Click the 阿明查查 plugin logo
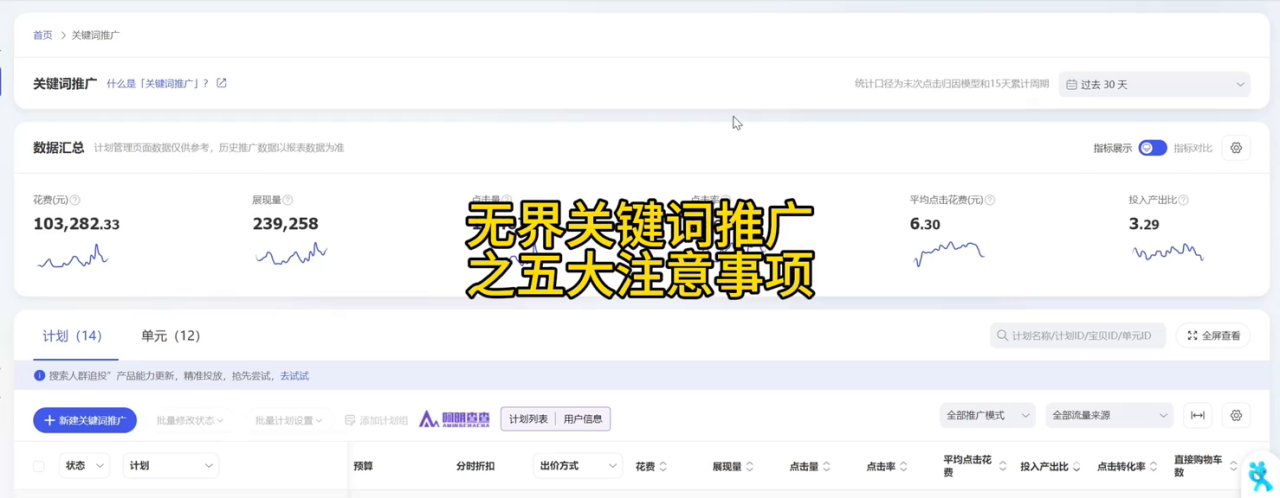Screen dimensions: 1280x498 tap(455, 419)
